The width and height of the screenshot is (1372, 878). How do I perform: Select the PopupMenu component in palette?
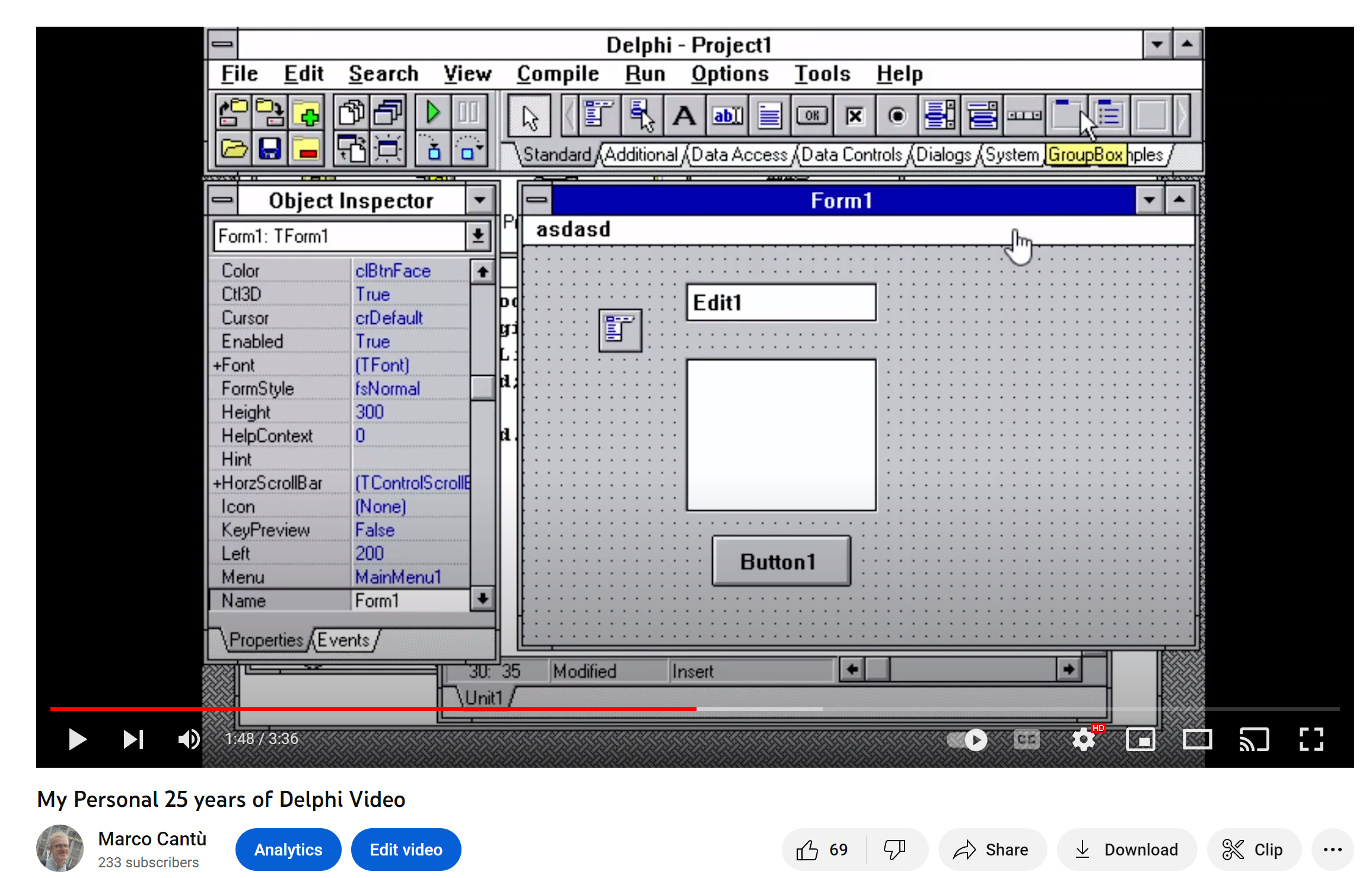641,115
